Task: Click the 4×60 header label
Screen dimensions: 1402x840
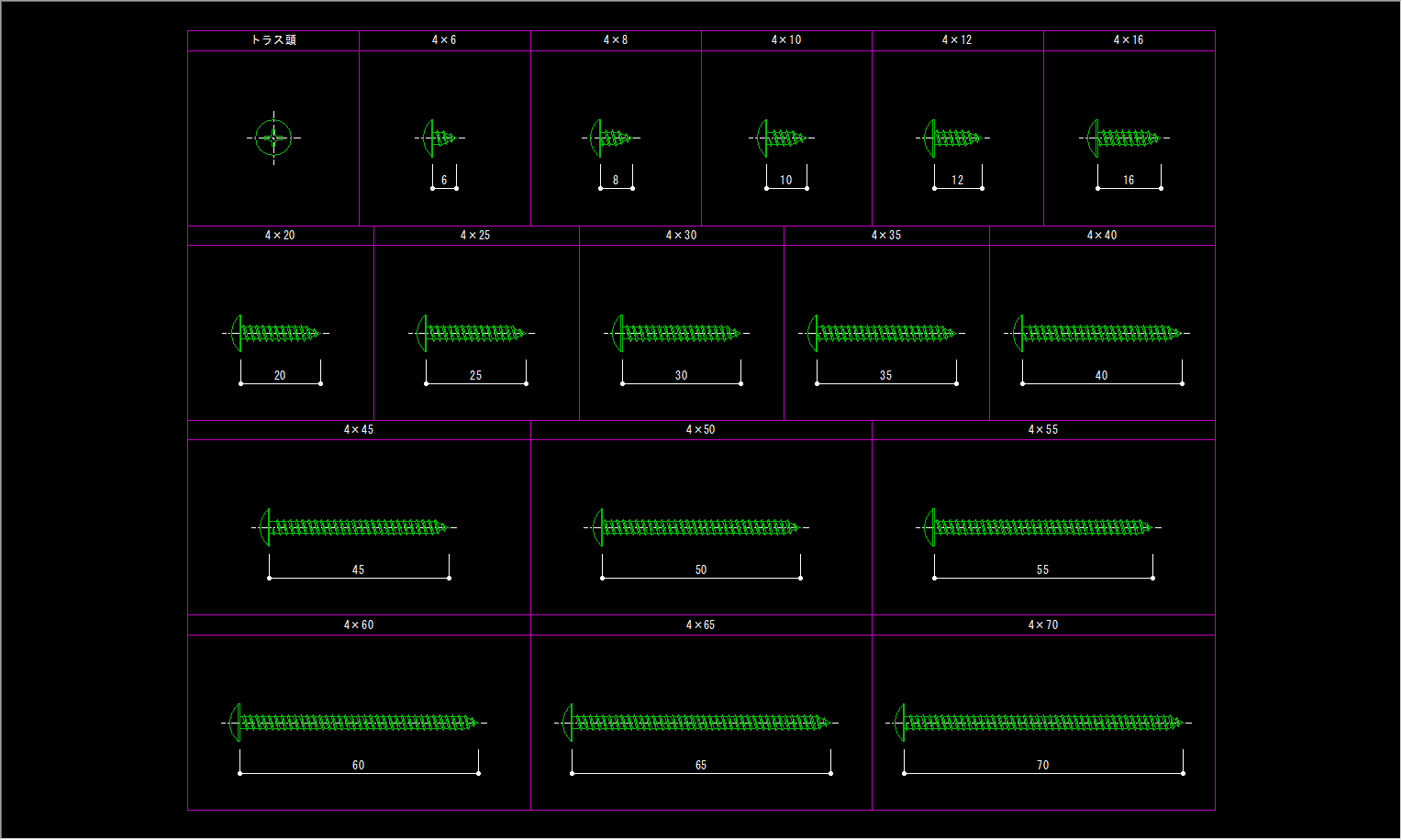Action: coord(359,625)
